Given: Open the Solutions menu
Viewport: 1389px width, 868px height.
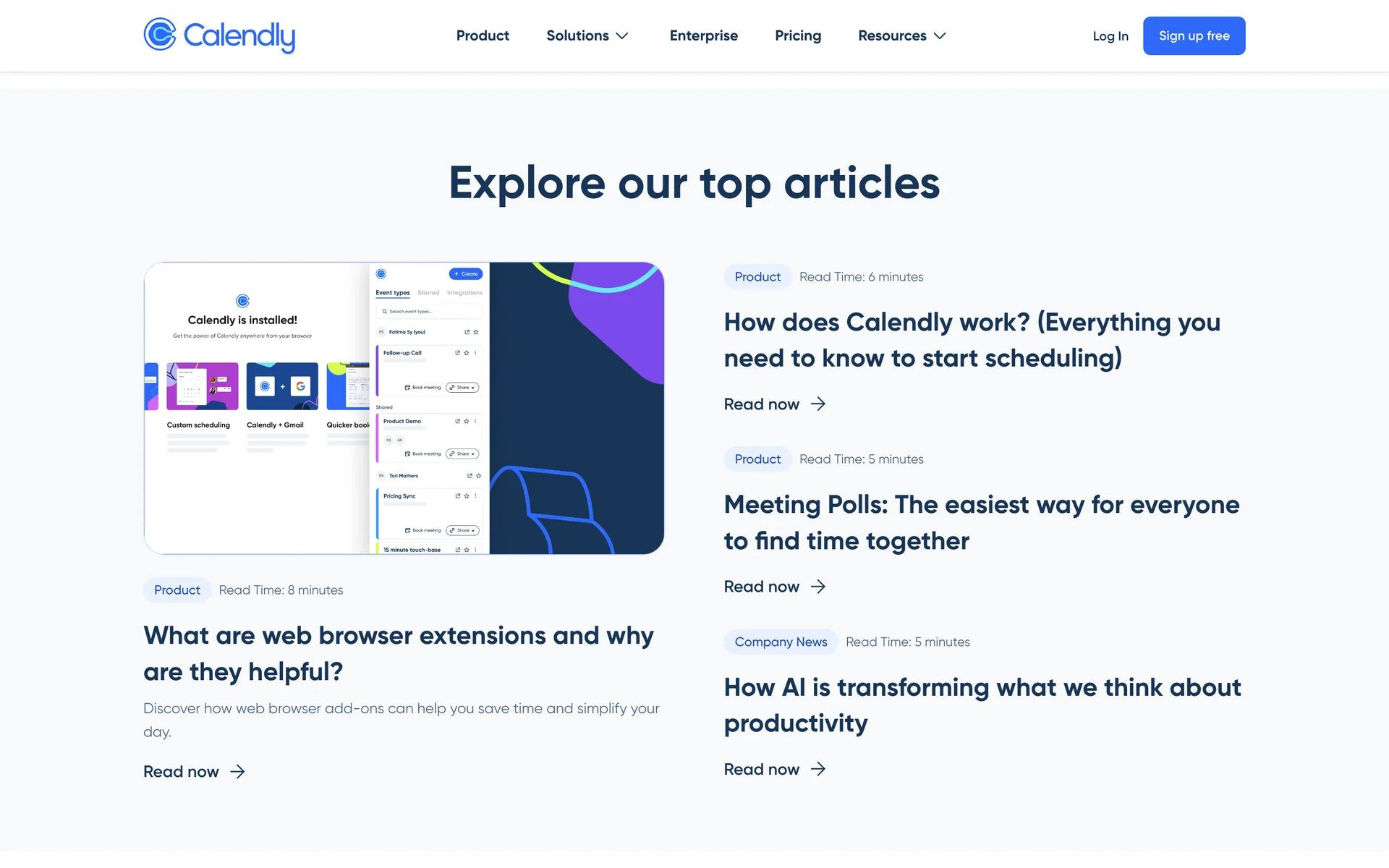Looking at the screenshot, I should pyautogui.click(x=577, y=35).
